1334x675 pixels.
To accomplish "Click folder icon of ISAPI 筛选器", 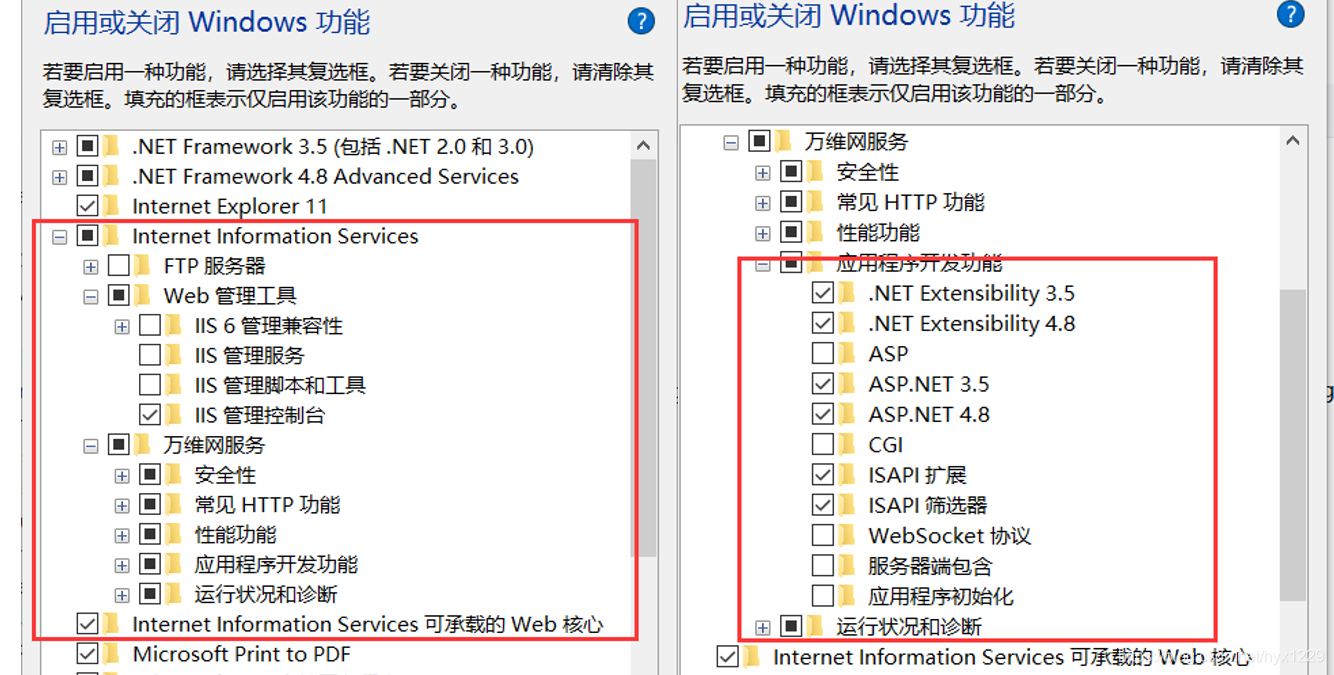I will (x=847, y=505).
